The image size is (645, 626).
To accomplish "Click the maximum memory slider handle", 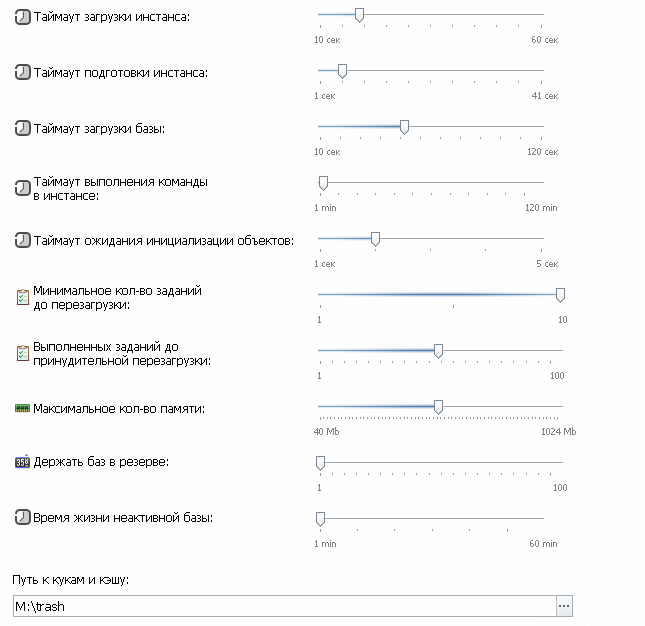I will [438, 407].
